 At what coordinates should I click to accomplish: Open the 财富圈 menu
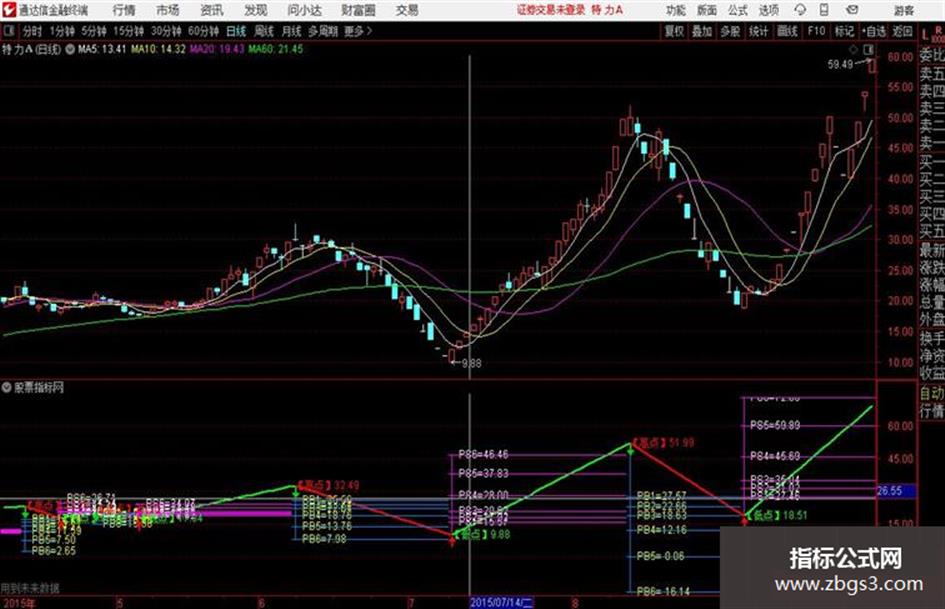pos(358,10)
